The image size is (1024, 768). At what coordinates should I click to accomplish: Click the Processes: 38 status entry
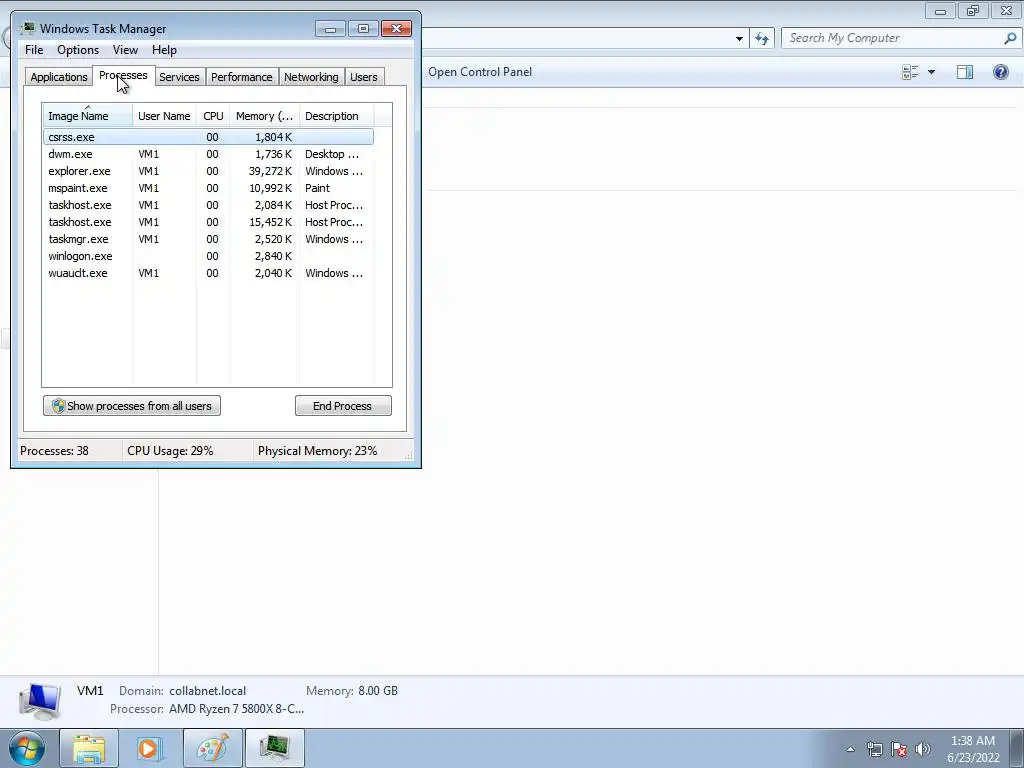pos(54,451)
